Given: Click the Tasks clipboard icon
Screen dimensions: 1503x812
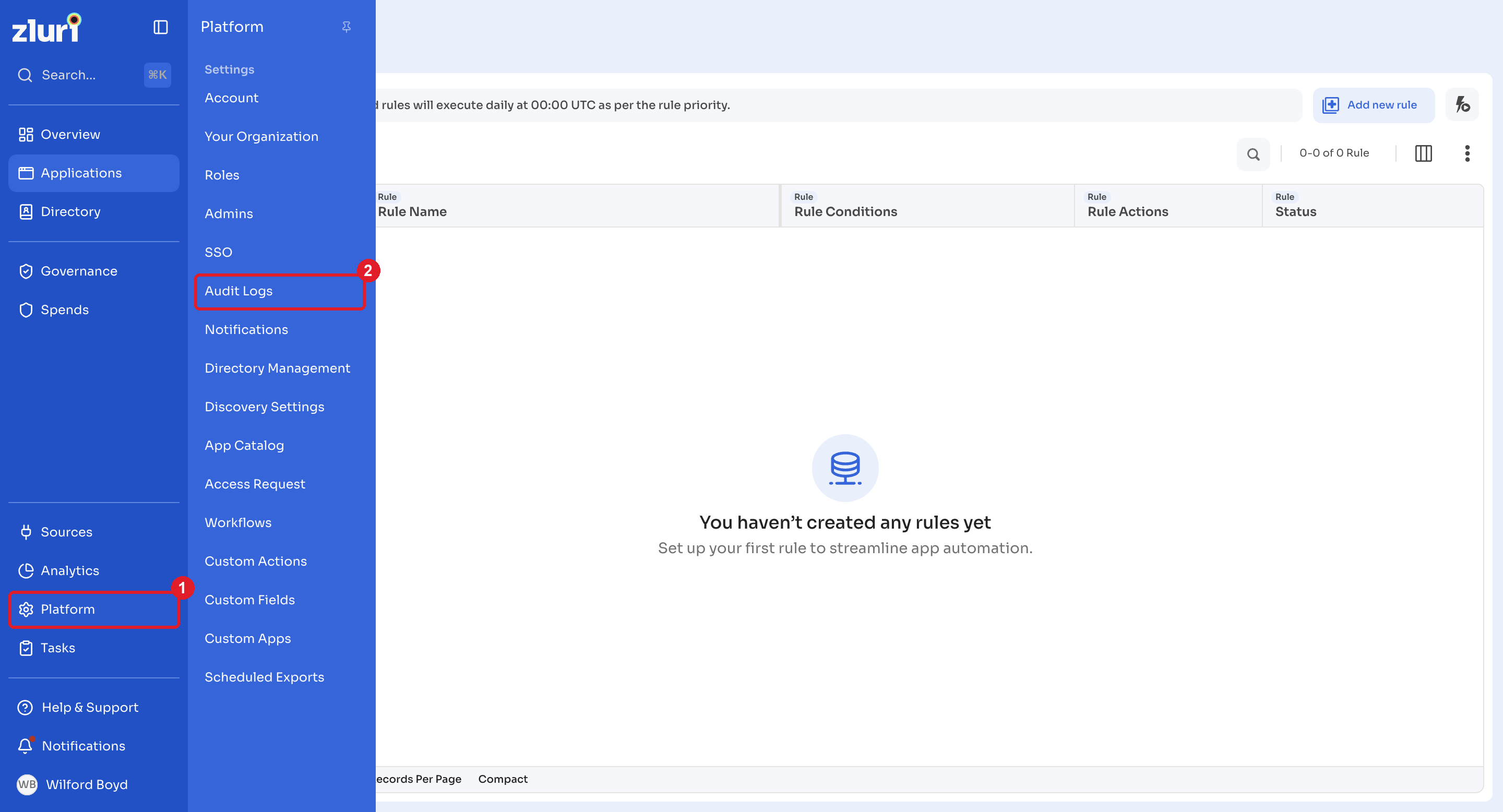Looking at the screenshot, I should [26, 648].
